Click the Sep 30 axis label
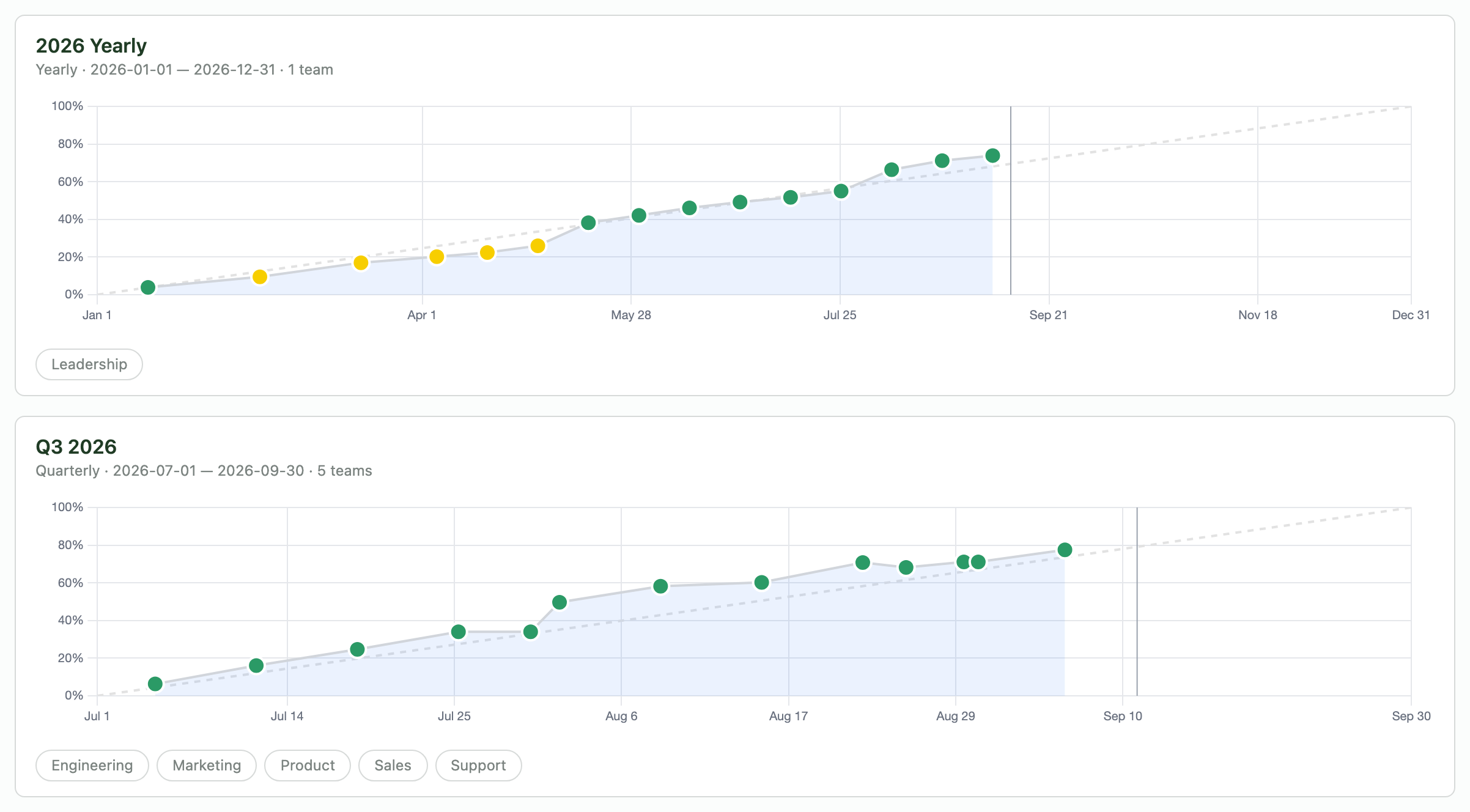The height and width of the screenshot is (812, 1470). pos(1411,716)
